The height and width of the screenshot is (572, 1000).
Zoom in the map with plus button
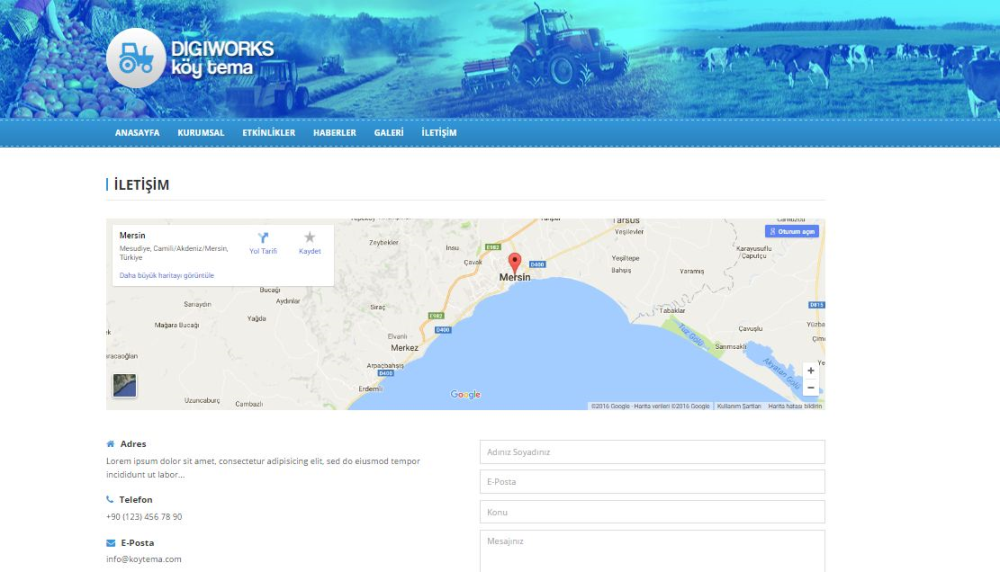click(811, 370)
